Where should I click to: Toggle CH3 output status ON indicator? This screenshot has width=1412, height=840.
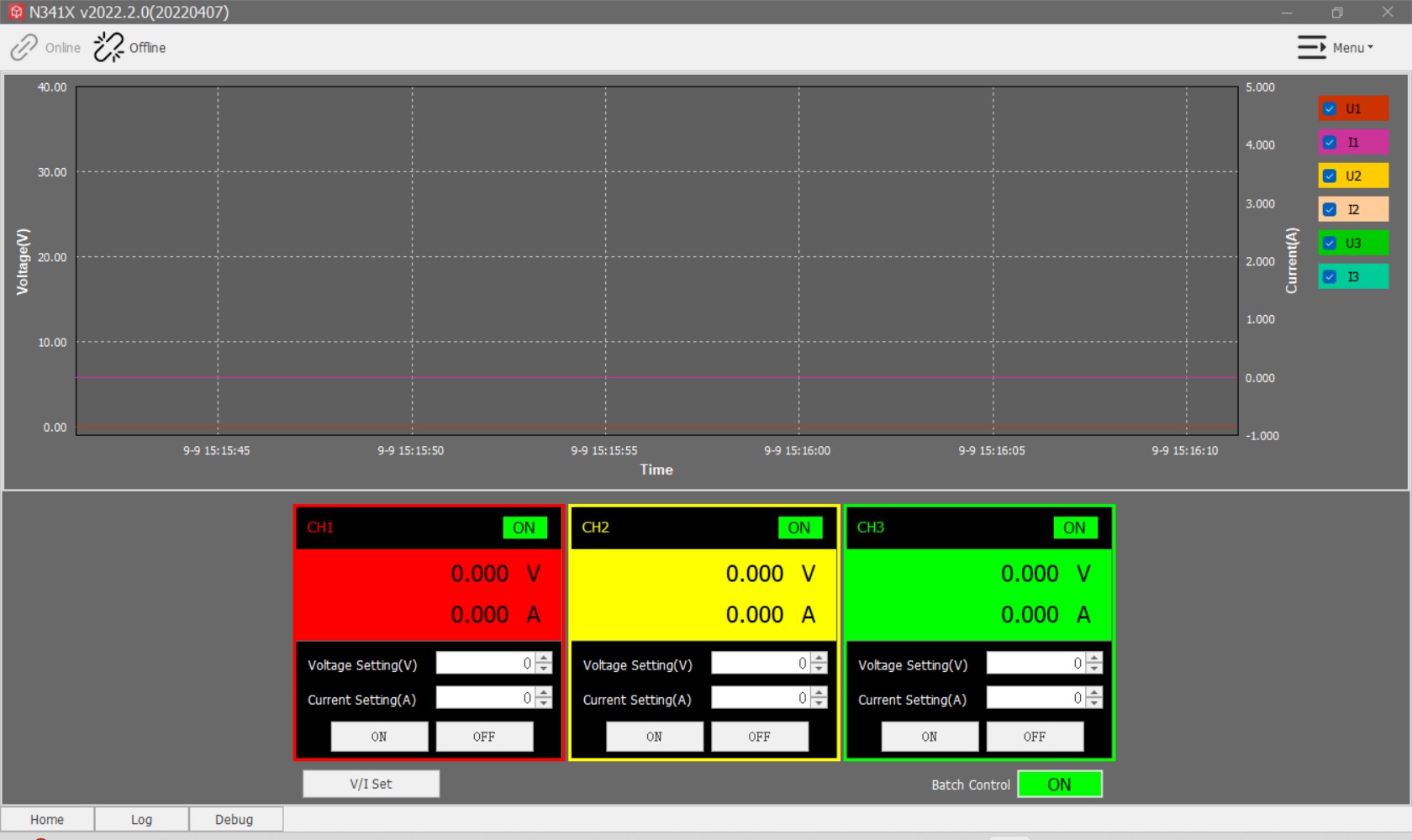tap(1075, 528)
